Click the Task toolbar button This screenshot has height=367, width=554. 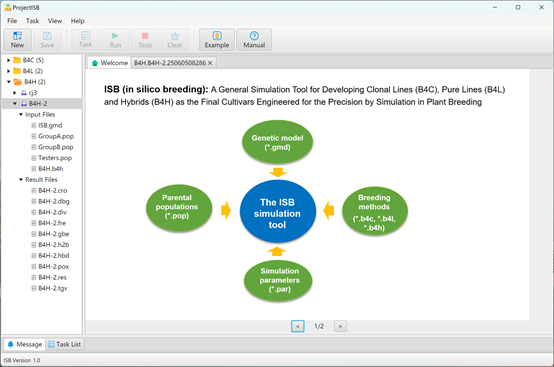[86, 40]
